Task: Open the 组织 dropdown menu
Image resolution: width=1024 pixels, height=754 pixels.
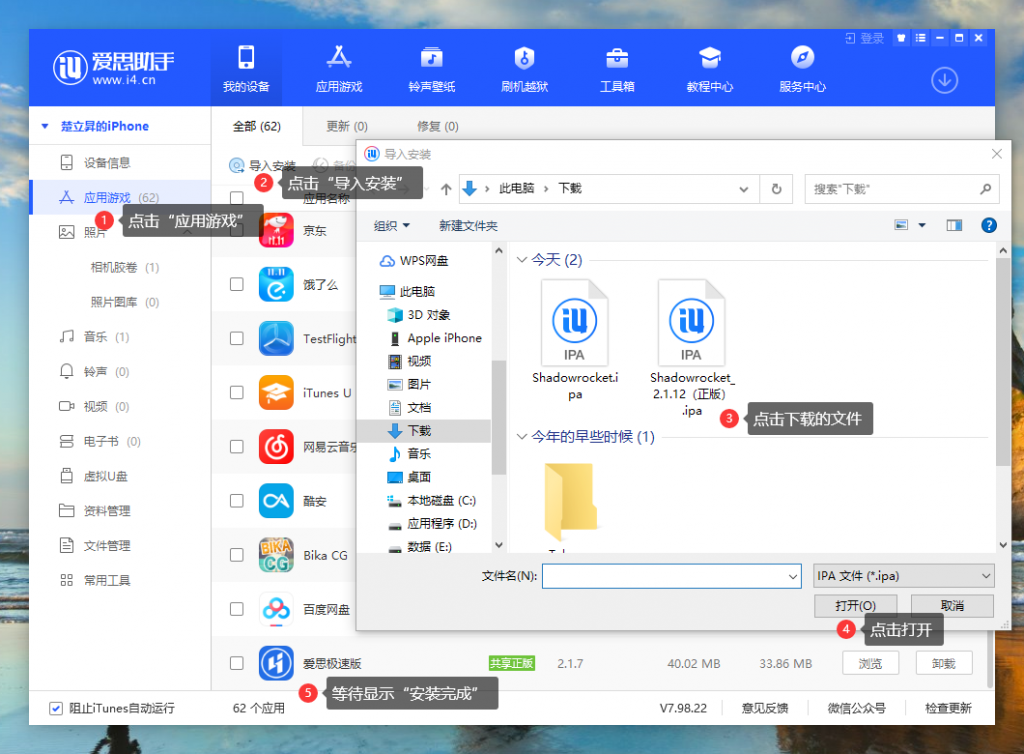Action: pos(392,225)
